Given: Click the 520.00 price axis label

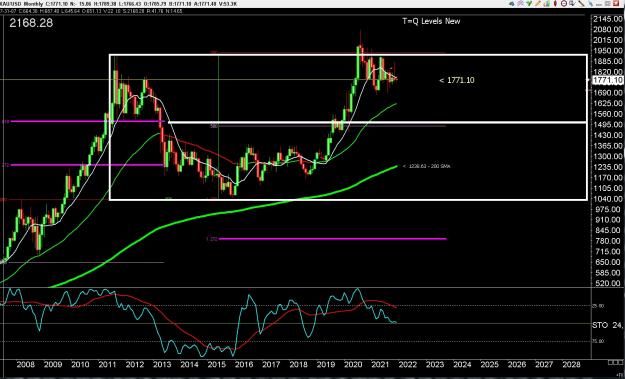Looking at the screenshot, I should [608, 283].
